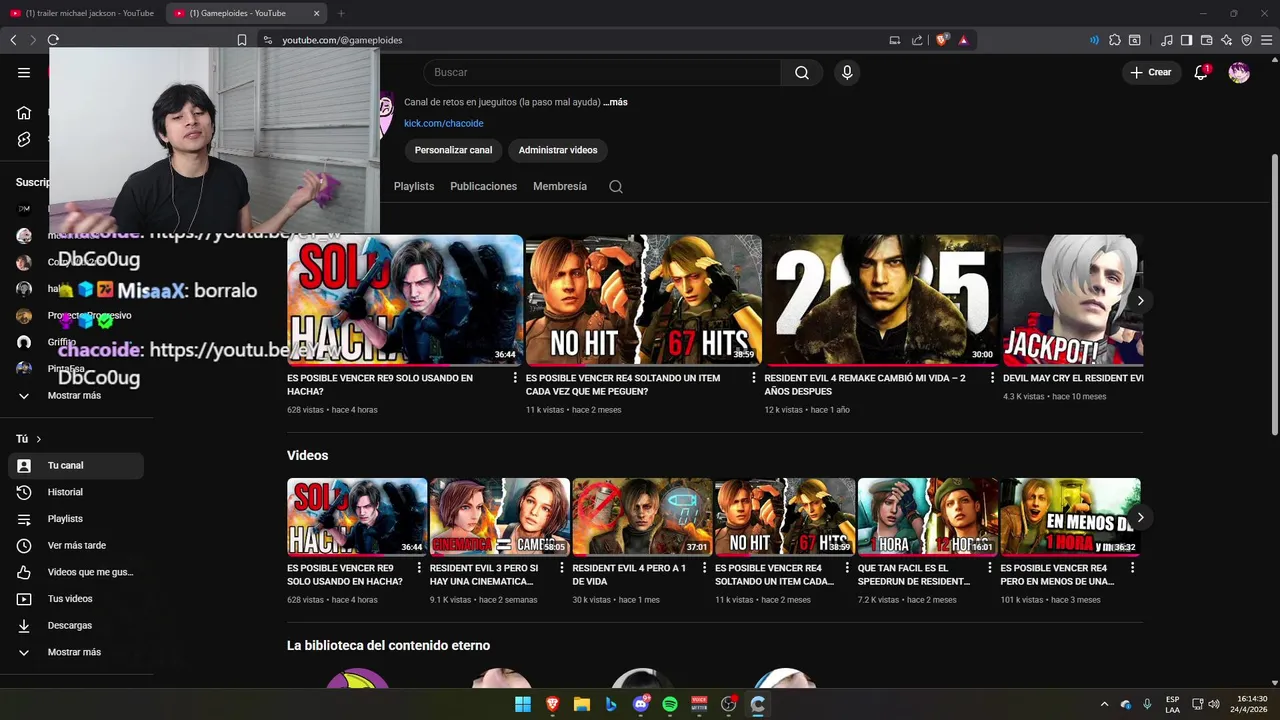Show next featured videos with right arrow
Viewport: 1280px width, 720px height.
(1140, 300)
